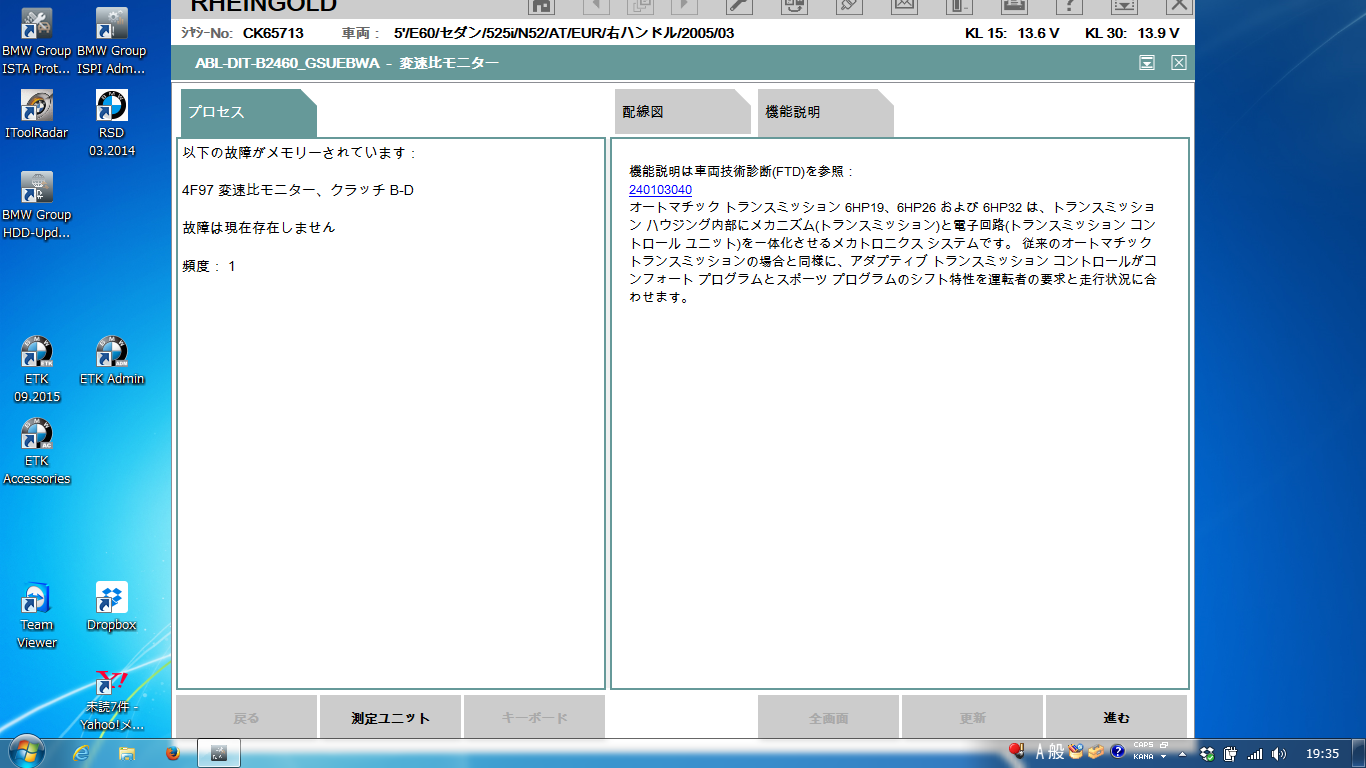Screen dimensions: 1366x768
Task: Open the network signal tray icon
Action: 1255,754
